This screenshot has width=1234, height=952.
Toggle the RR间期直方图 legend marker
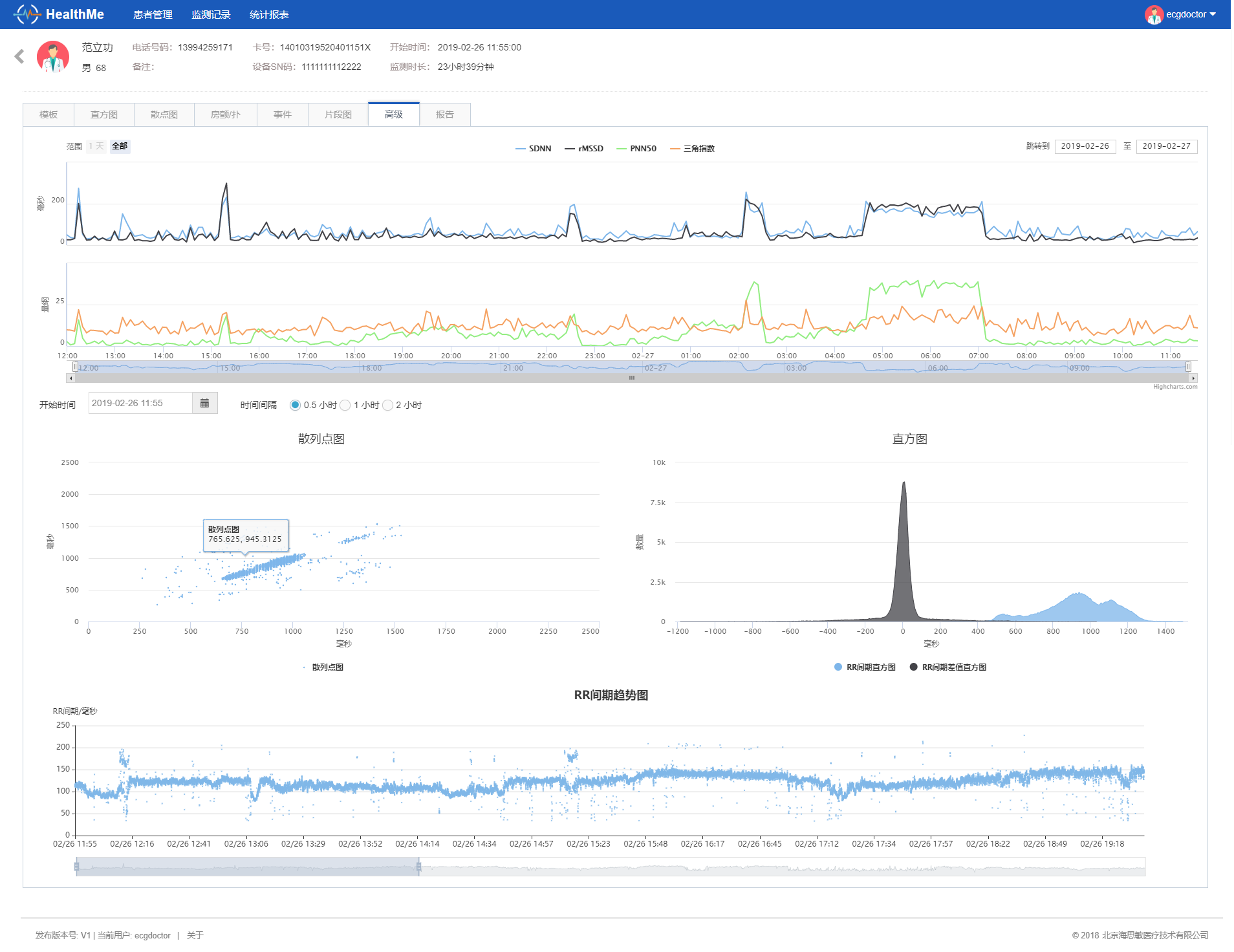[838, 667]
